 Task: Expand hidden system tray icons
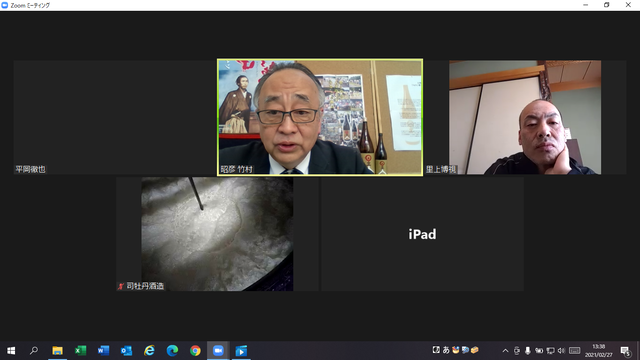pyautogui.click(x=505, y=351)
